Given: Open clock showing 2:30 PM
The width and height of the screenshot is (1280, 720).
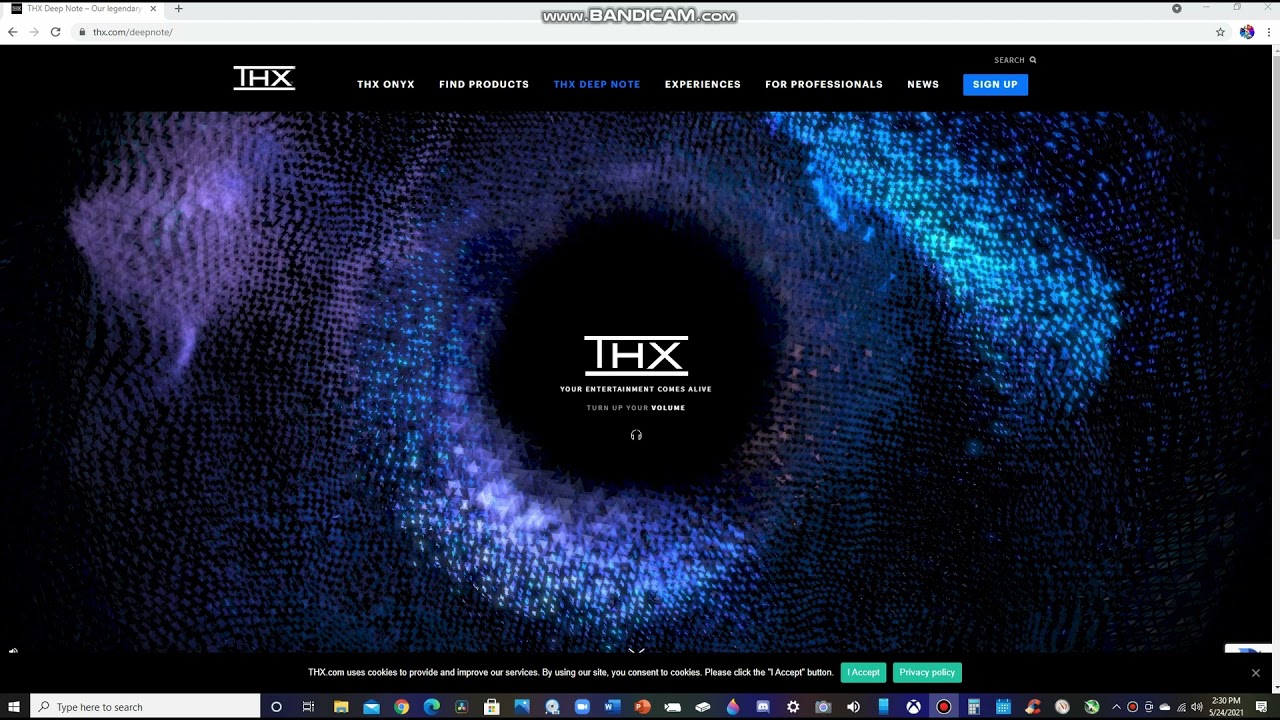Looking at the screenshot, I should coord(1226,707).
